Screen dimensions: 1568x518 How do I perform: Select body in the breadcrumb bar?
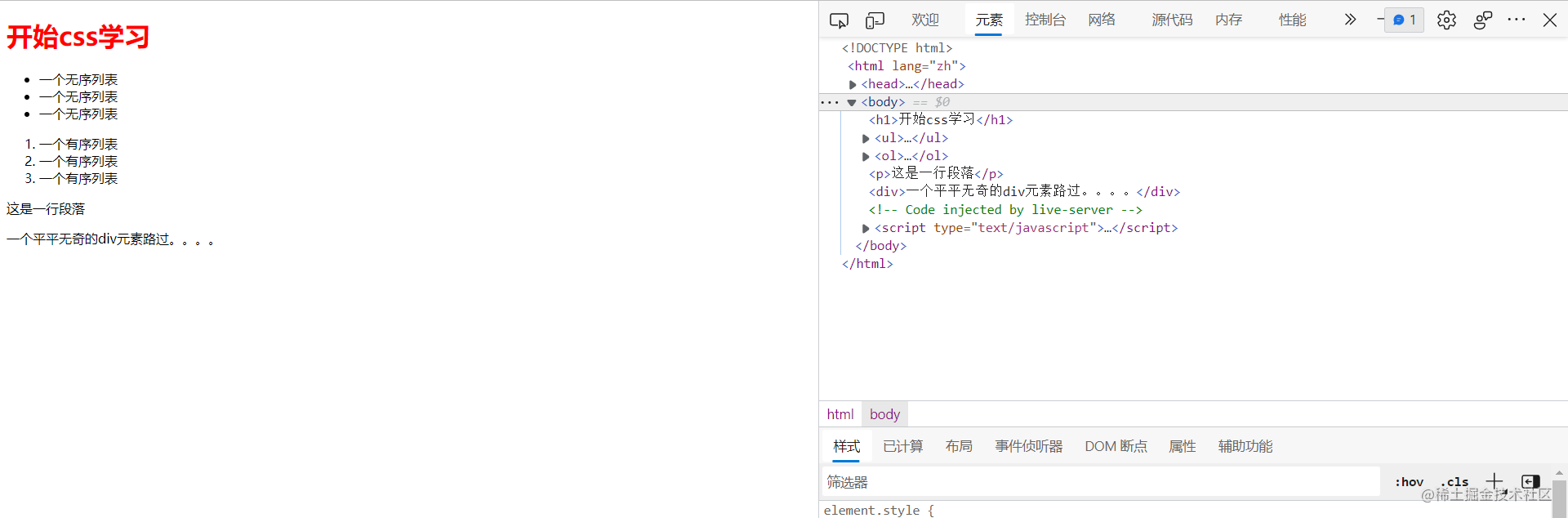click(x=884, y=414)
